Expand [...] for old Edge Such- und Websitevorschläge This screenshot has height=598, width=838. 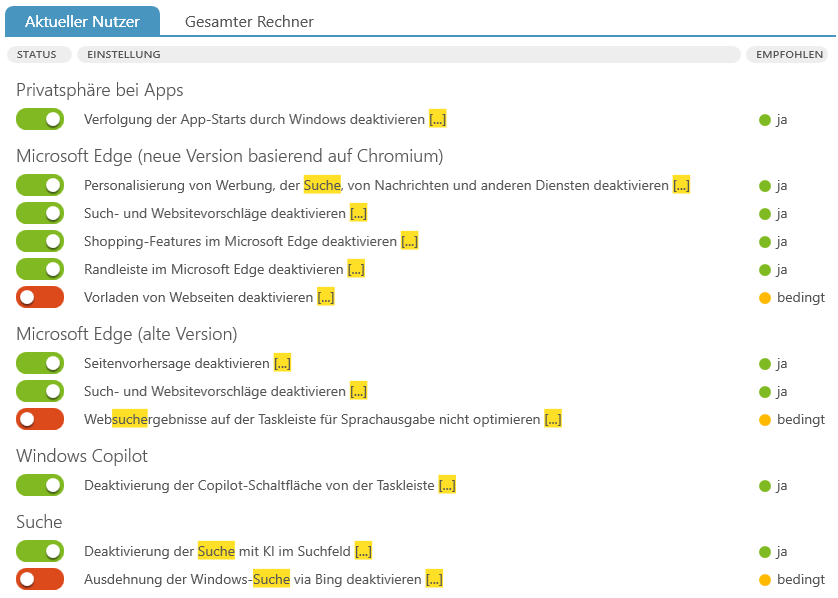tap(359, 391)
